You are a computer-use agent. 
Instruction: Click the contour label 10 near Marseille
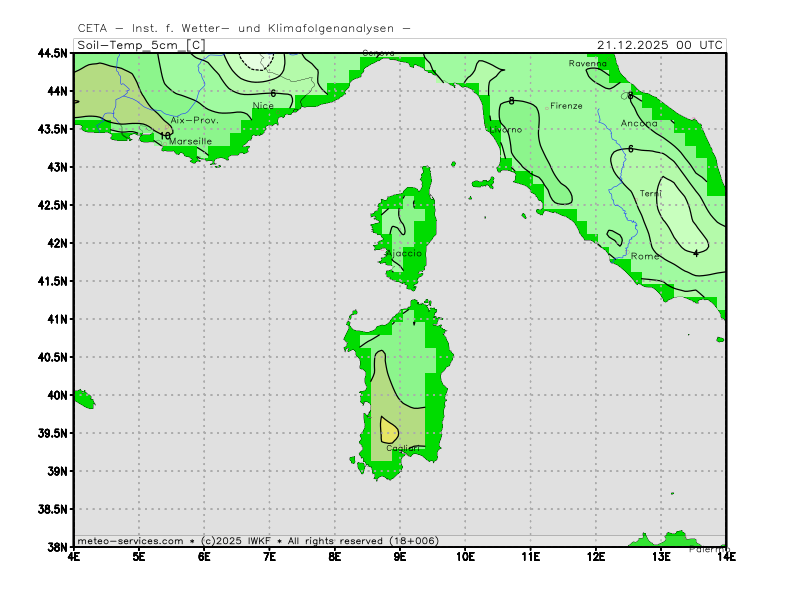tap(166, 135)
